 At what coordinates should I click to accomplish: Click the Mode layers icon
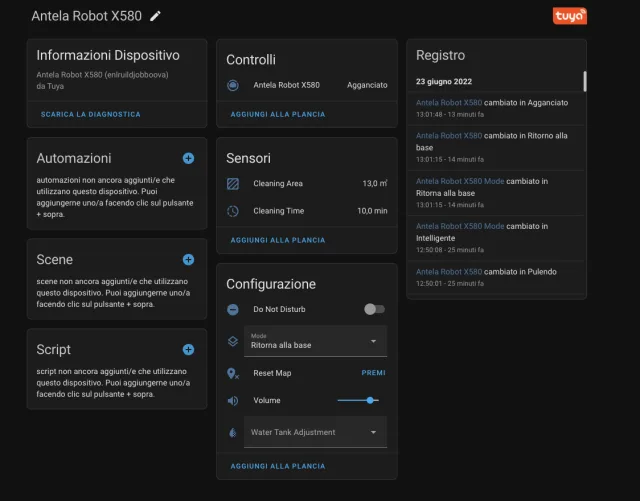(233, 341)
